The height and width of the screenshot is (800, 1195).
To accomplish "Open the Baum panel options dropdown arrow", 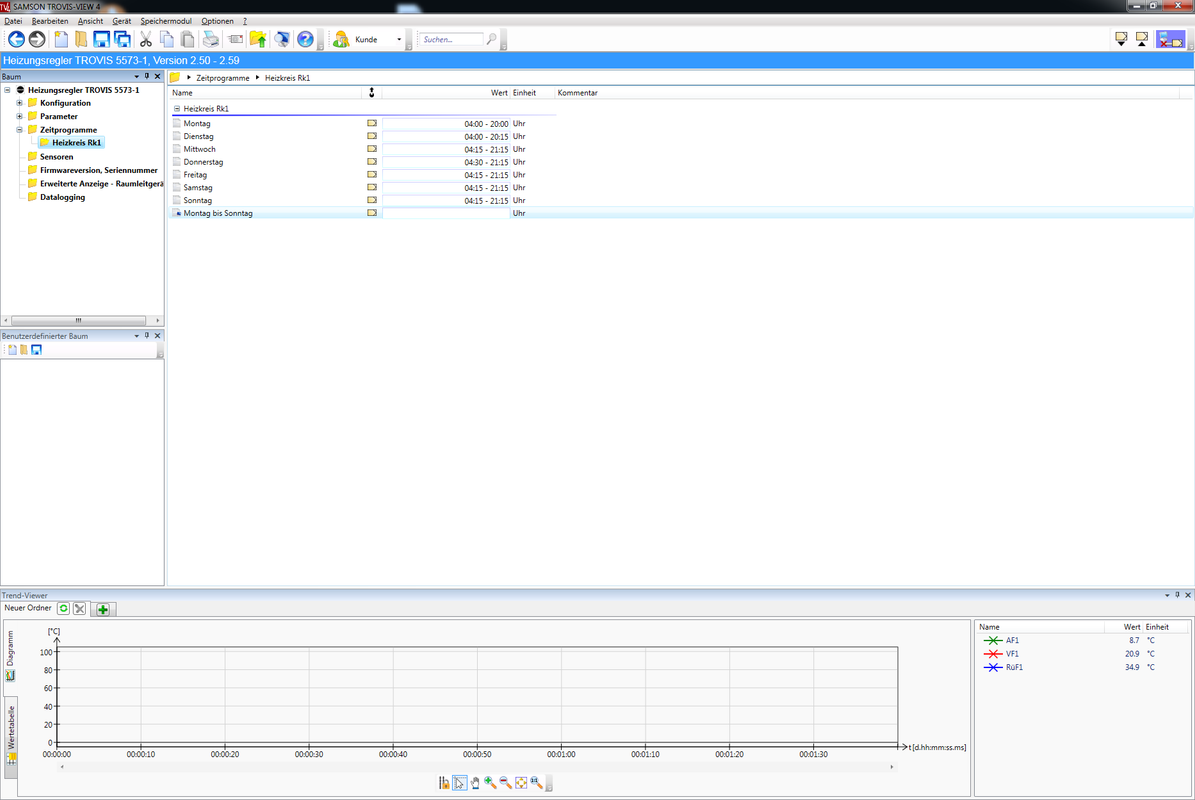I will tap(136, 76).
